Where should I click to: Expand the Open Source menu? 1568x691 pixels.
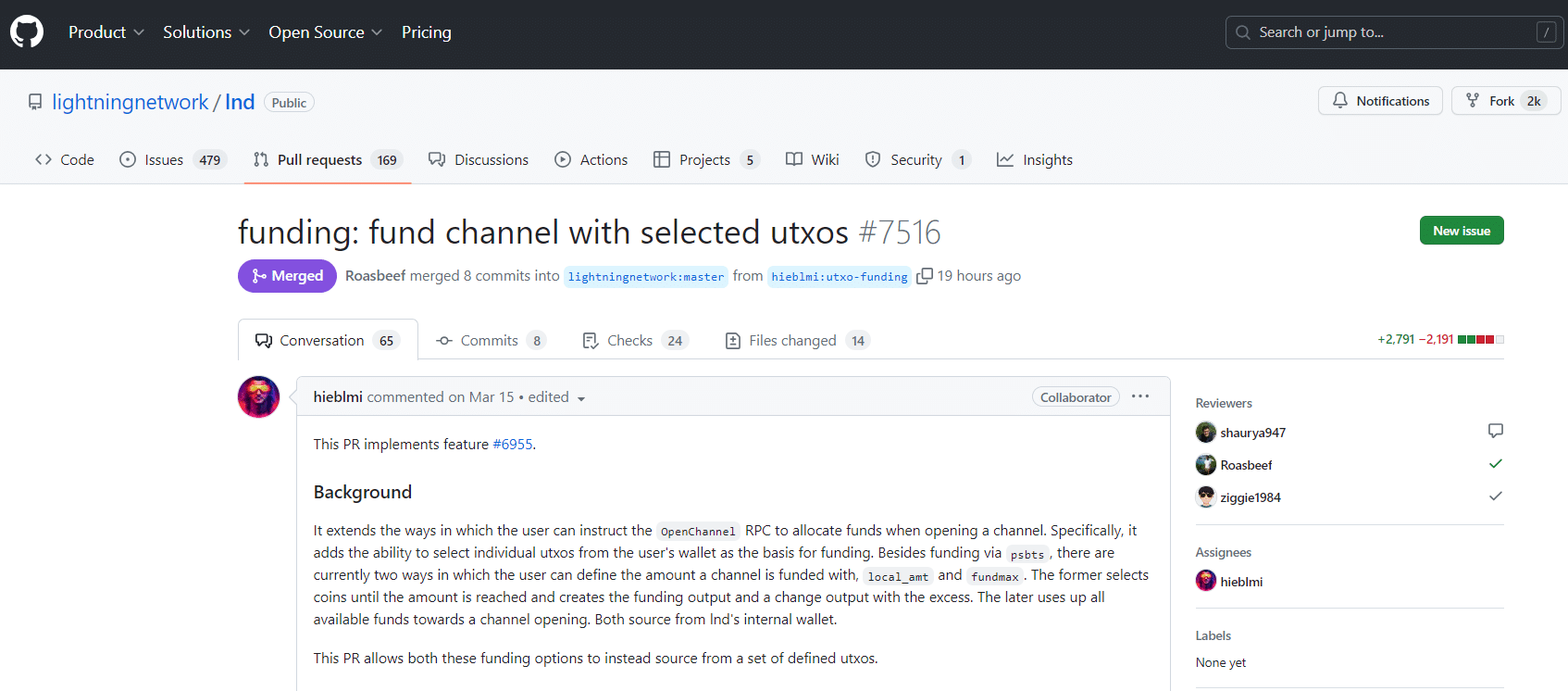coord(326,32)
